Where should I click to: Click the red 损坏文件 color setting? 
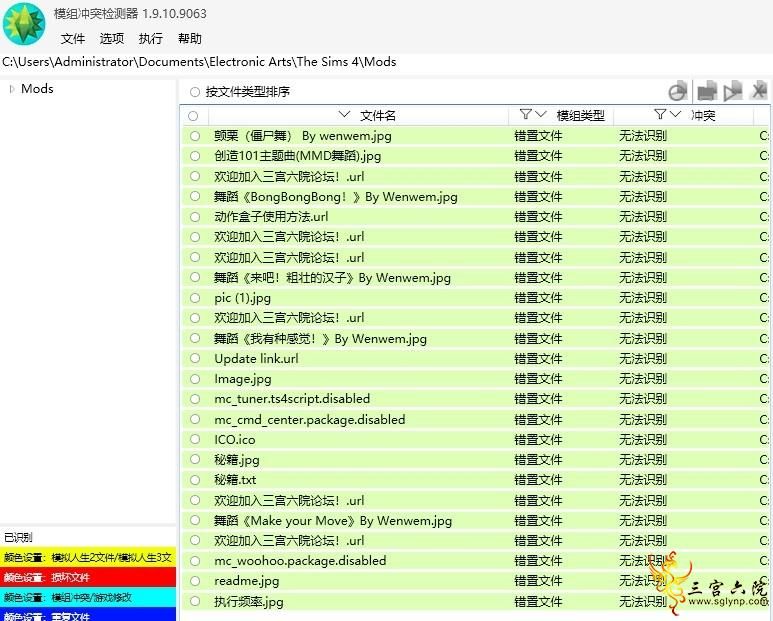pyautogui.click(x=88, y=577)
